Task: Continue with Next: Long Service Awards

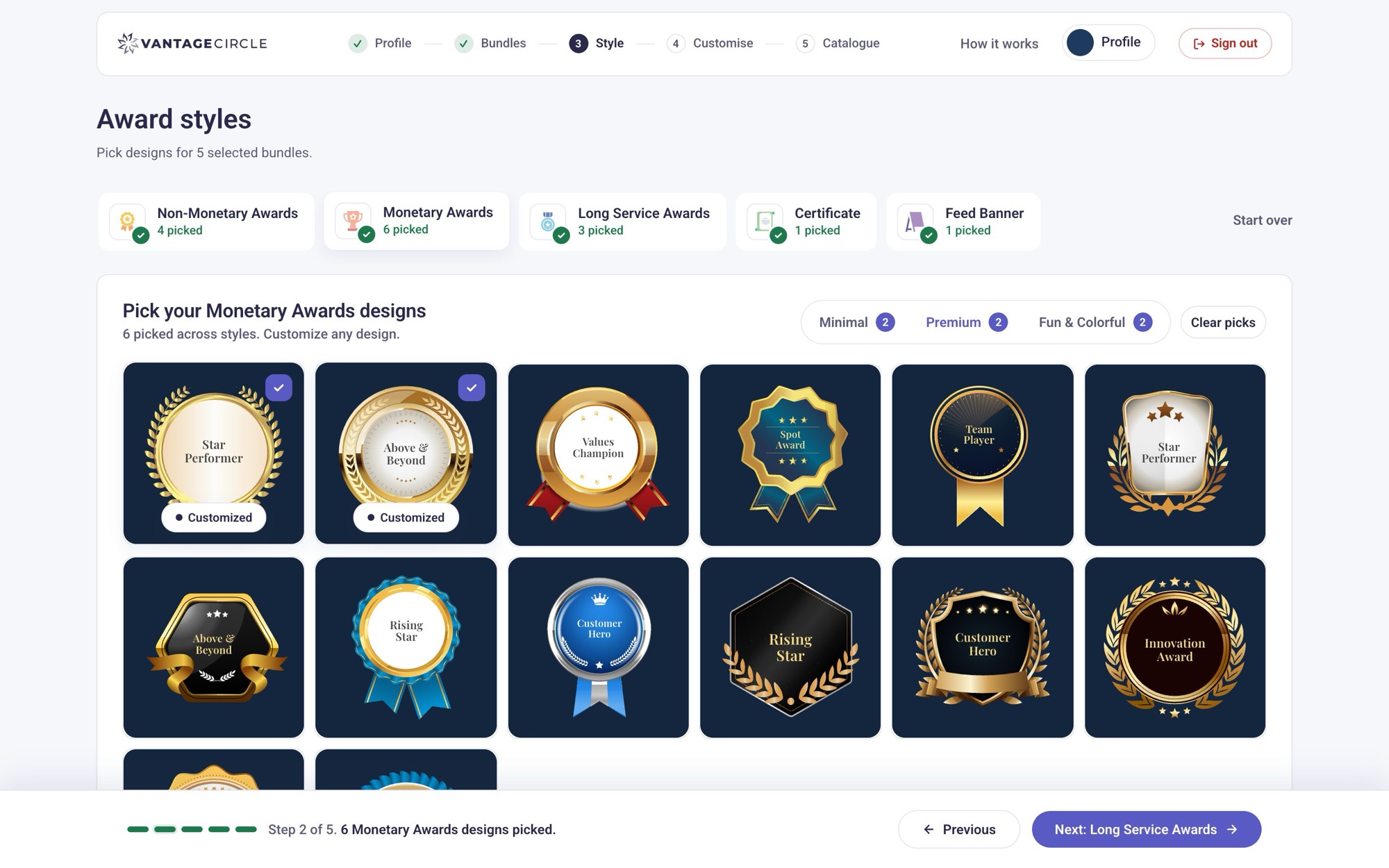Action: point(1146,829)
